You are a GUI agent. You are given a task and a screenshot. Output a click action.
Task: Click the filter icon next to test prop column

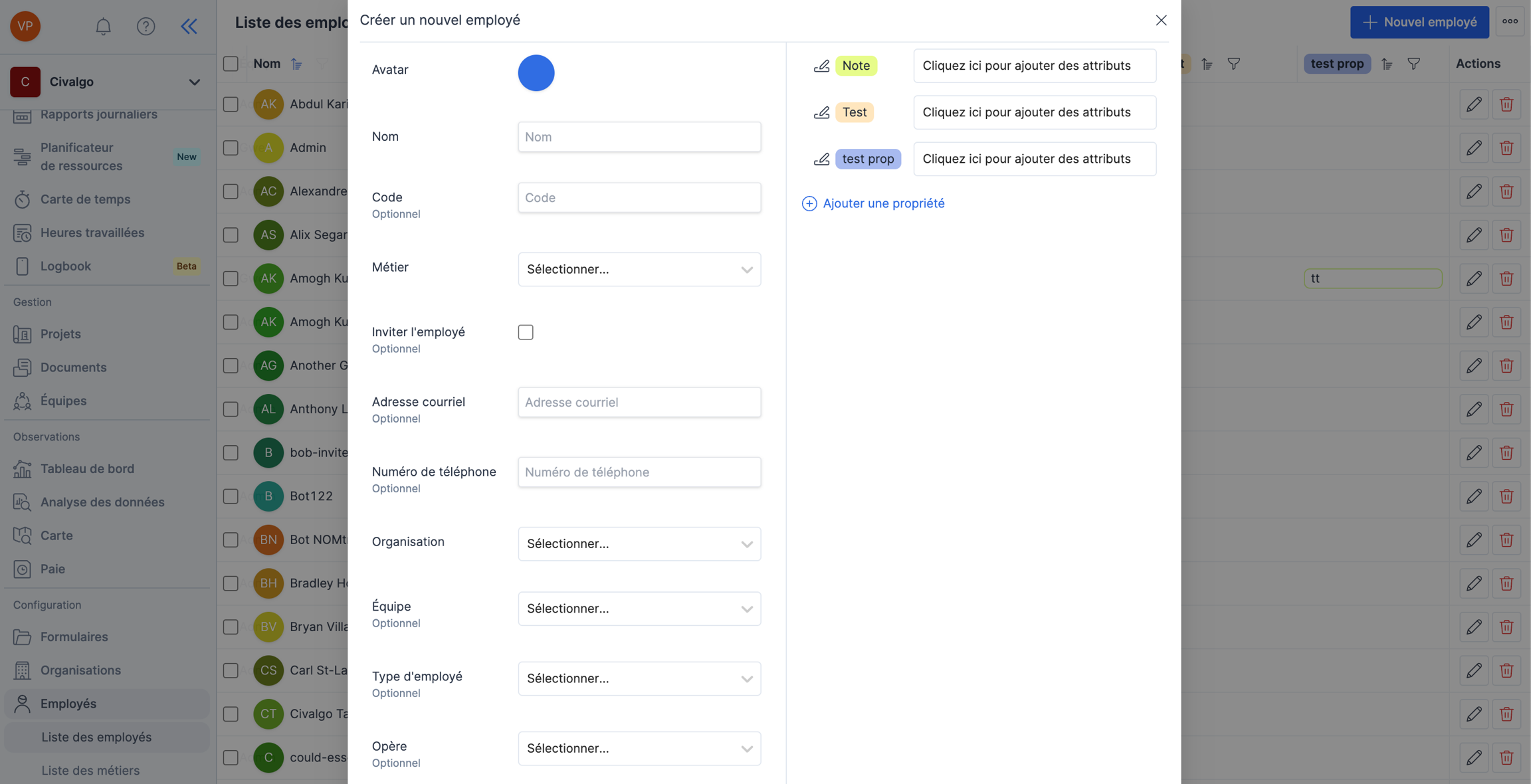pos(1413,64)
